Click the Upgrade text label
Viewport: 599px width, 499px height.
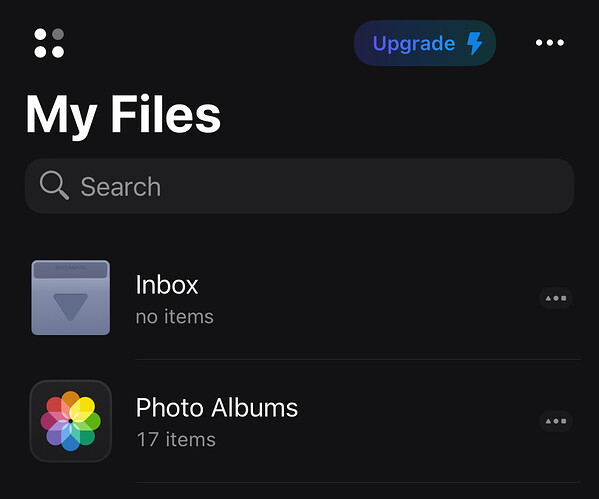414,44
